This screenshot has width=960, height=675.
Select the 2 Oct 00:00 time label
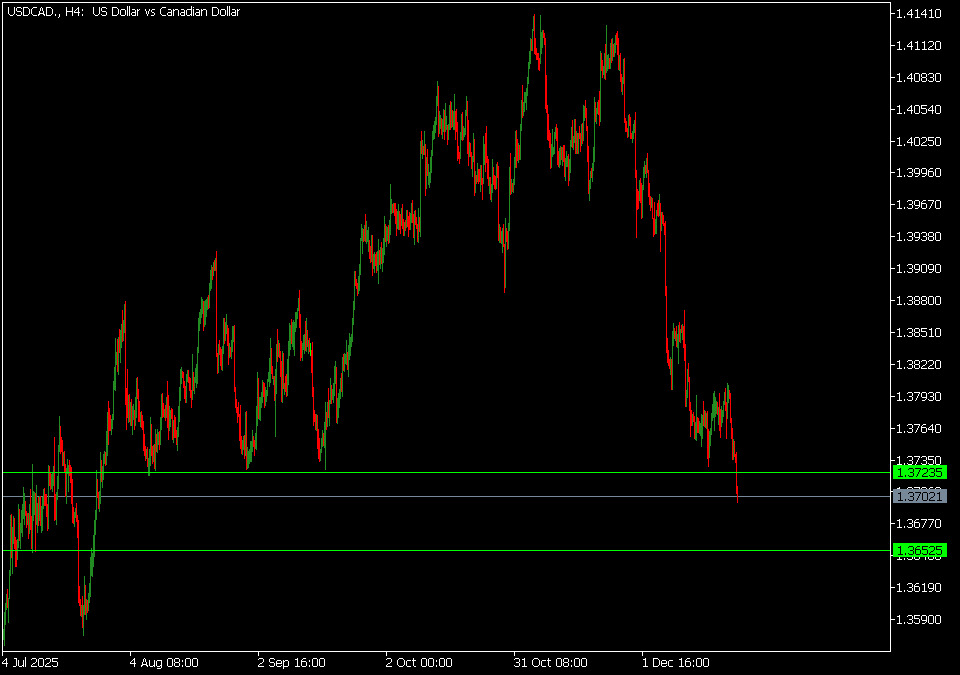point(420,662)
